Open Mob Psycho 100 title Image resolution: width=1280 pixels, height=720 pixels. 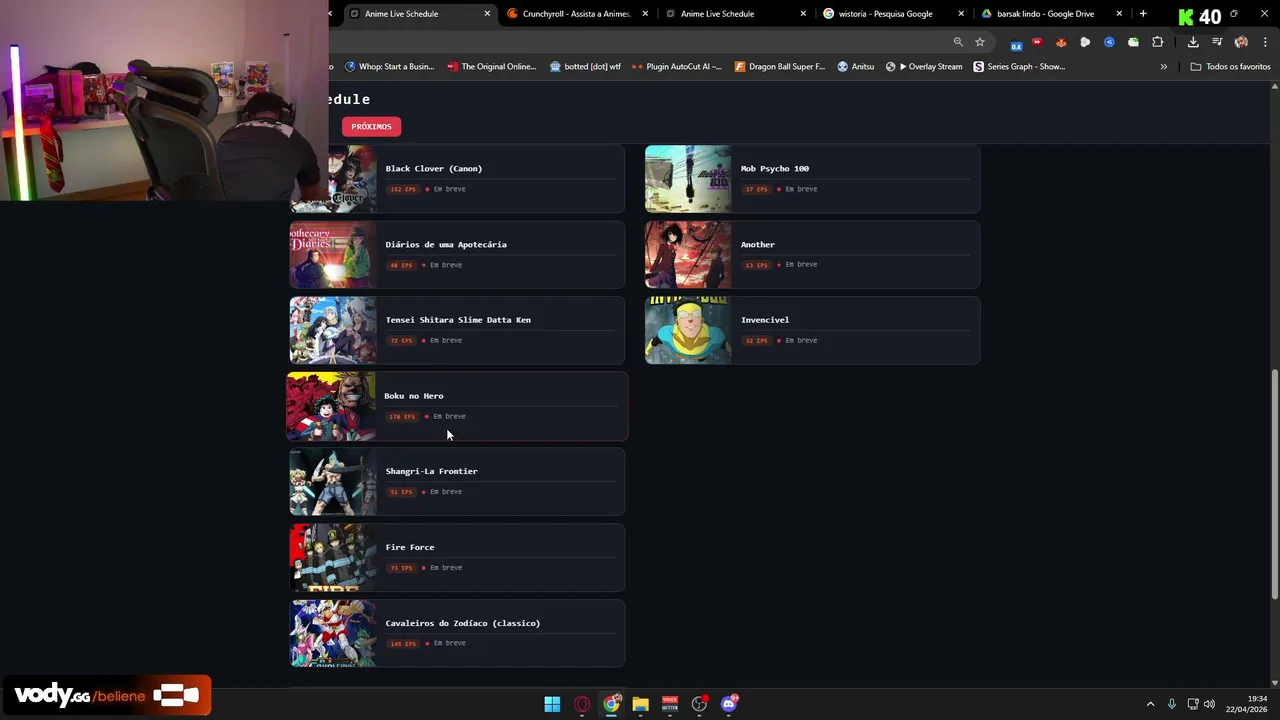(x=775, y=169)
